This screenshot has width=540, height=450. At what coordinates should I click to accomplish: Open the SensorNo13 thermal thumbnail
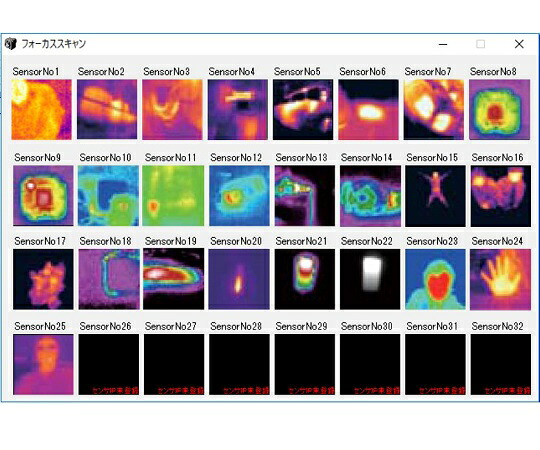(x=304, y=196)
